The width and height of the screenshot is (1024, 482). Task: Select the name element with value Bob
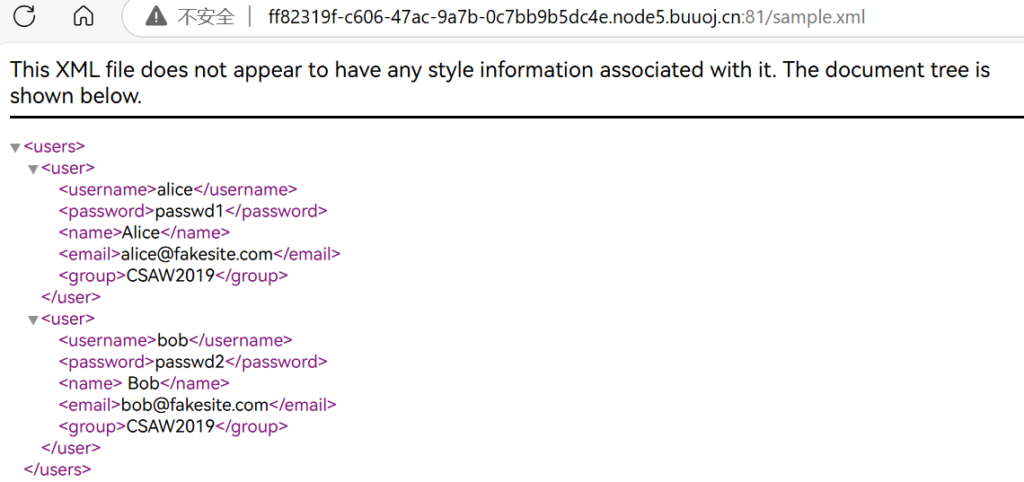144,384
